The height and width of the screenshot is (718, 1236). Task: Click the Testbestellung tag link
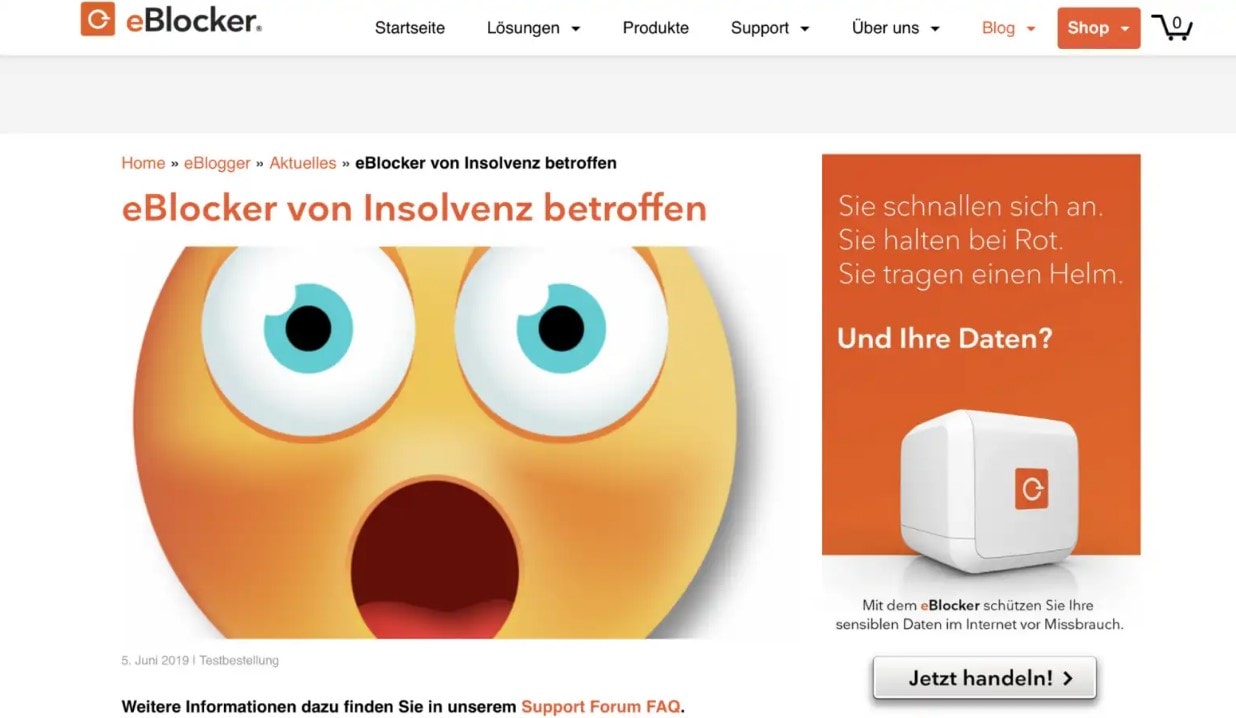[239, 660]
